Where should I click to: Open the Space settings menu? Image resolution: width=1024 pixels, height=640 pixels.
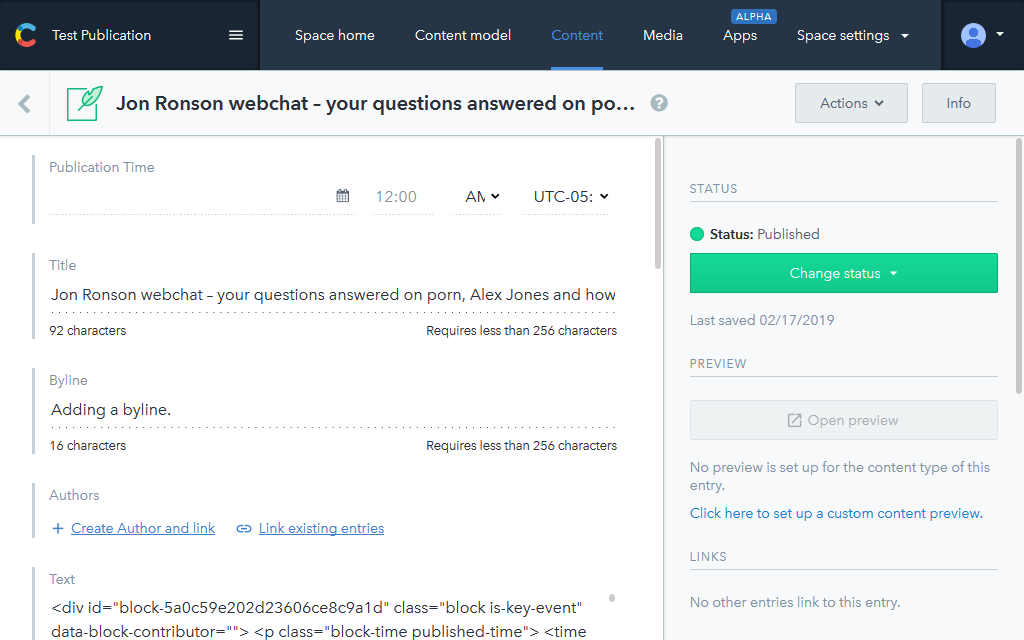click(852, 35)
